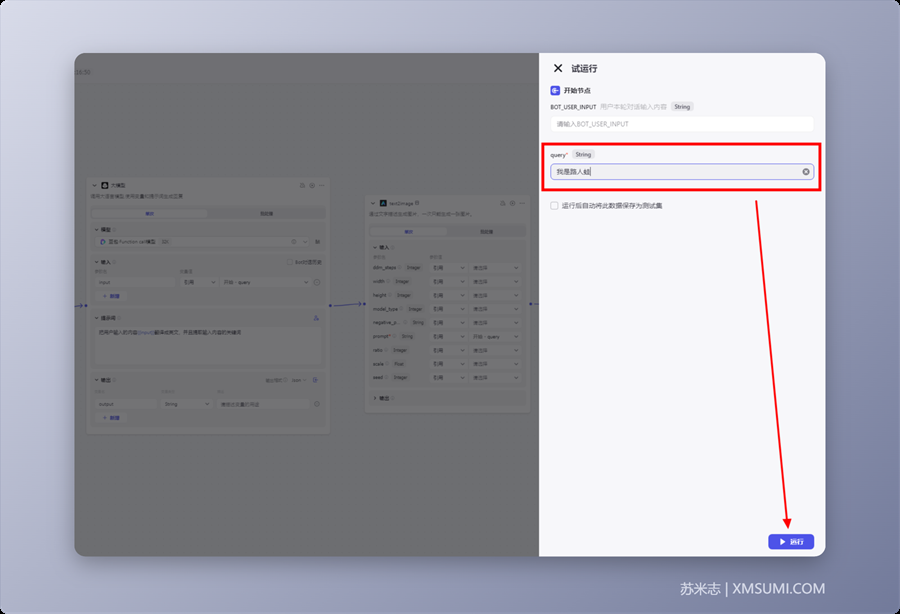Screen dimensions: 900x614
Task: Click the run icon in text2image header
Action: (x=513, y=203)
